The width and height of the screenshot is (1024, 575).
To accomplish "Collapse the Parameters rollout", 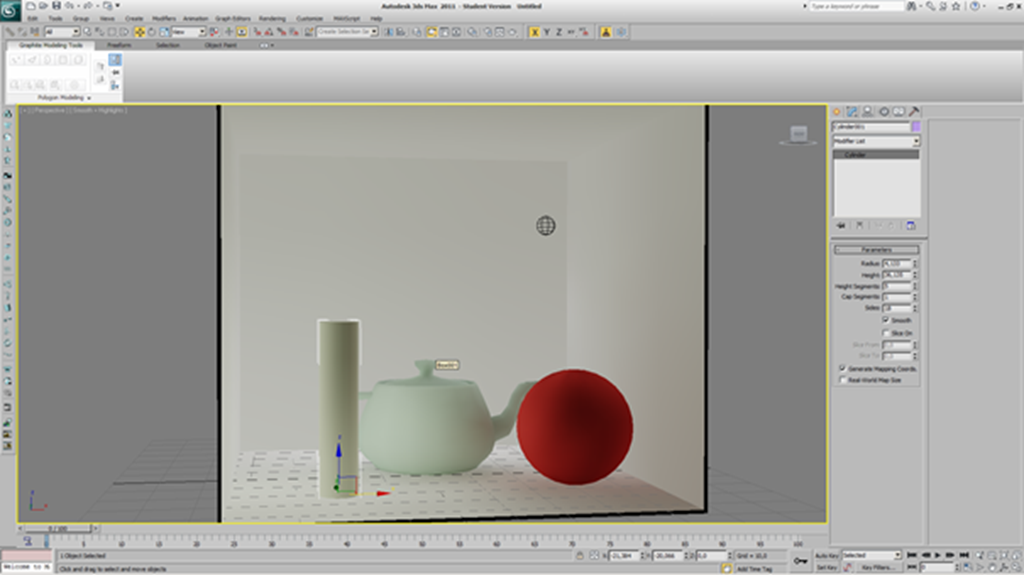I will click(876, 250).
